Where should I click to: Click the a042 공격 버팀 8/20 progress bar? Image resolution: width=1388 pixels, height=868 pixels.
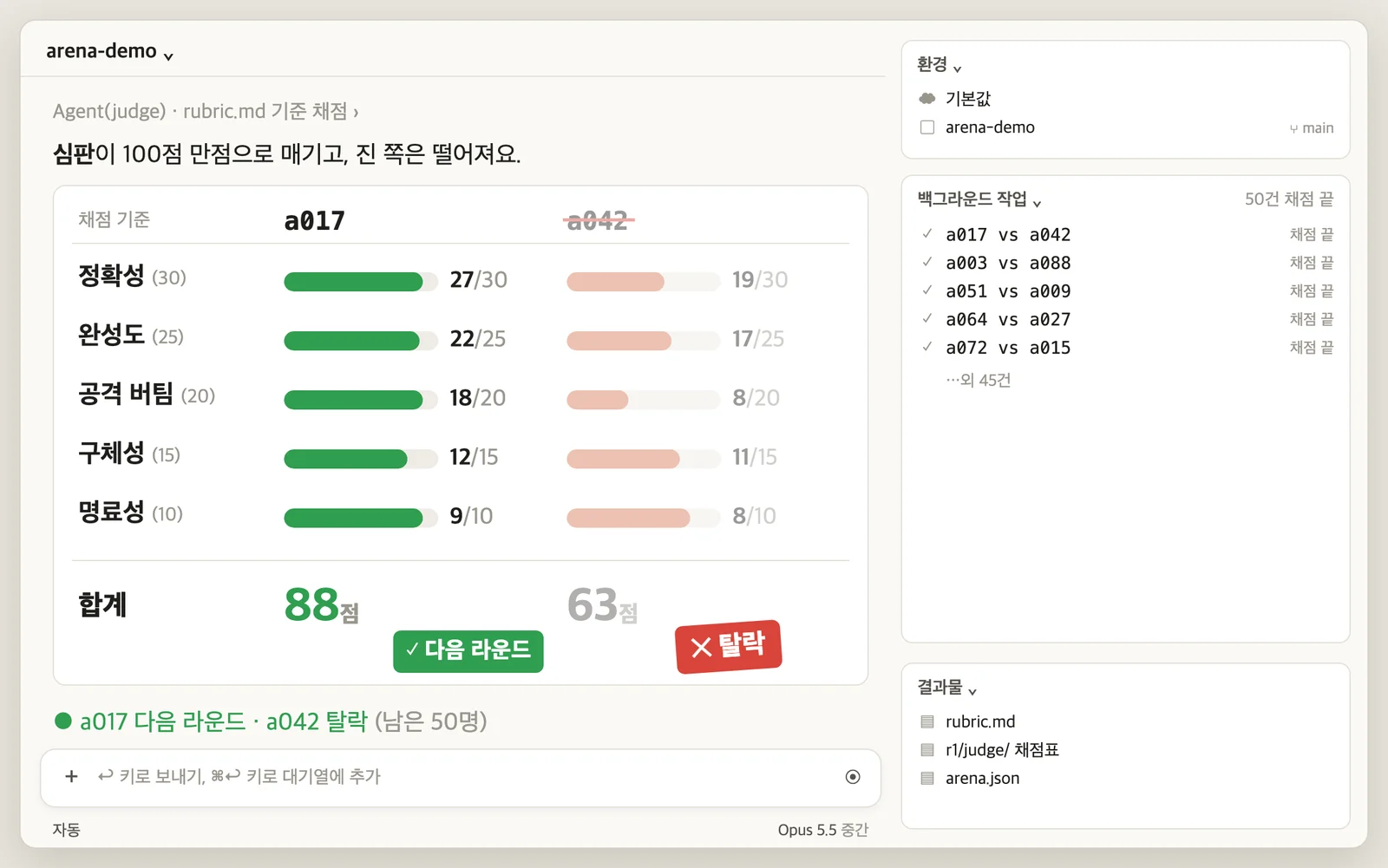pos(644,400)
